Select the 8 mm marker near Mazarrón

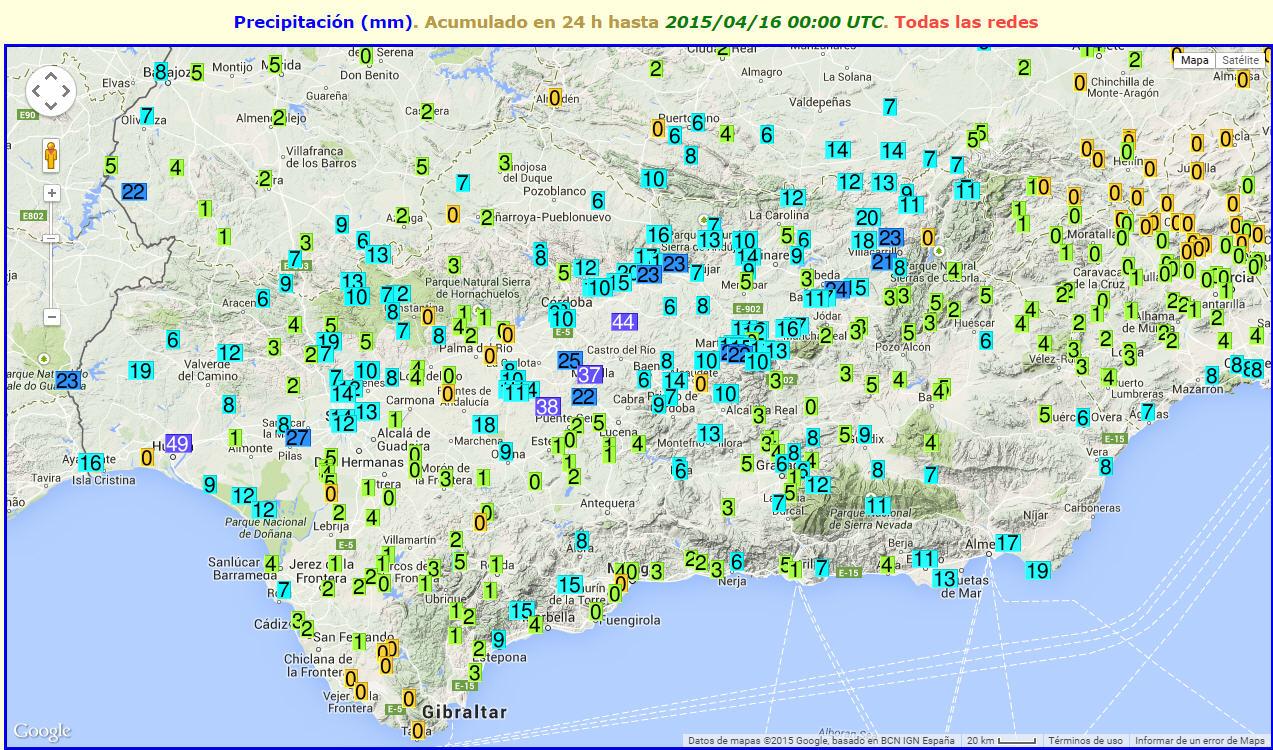(1211, 375)
